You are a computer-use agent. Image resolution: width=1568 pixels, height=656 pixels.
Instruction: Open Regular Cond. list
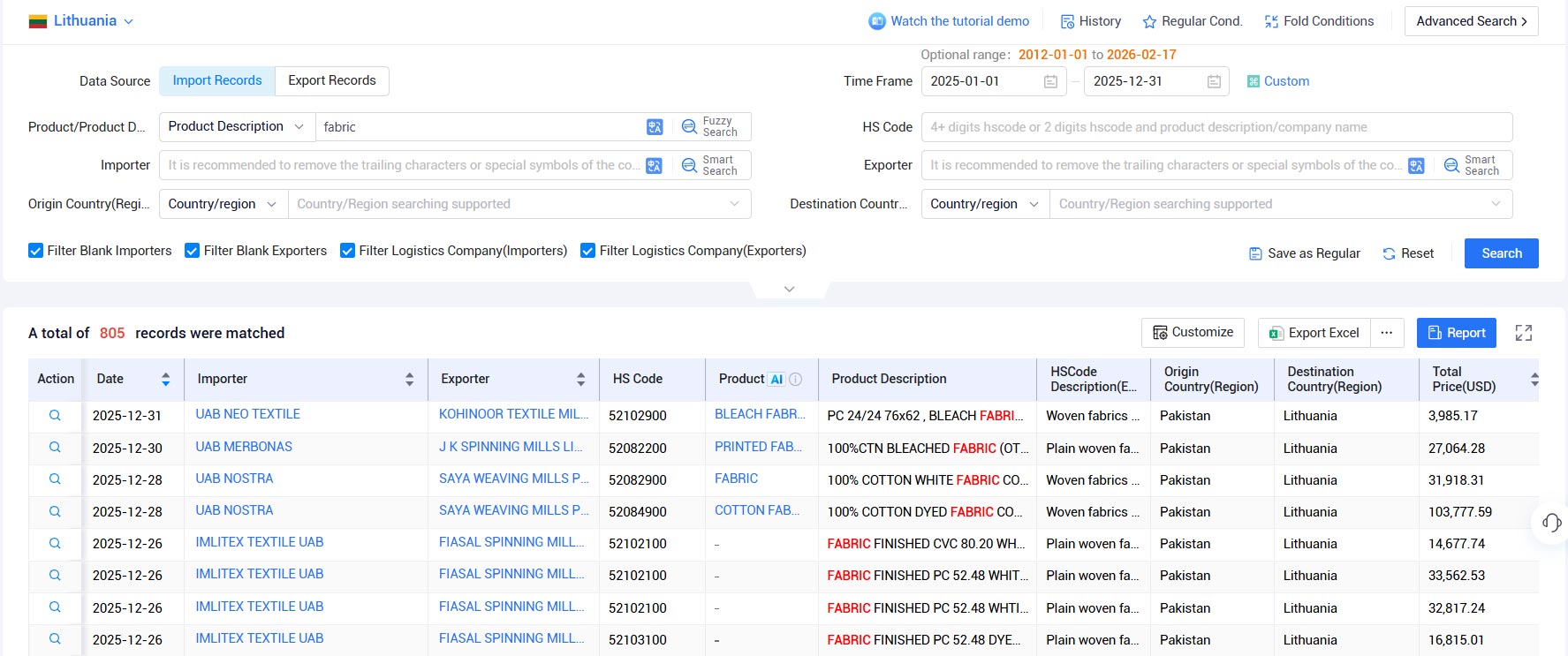[1193, 21]
